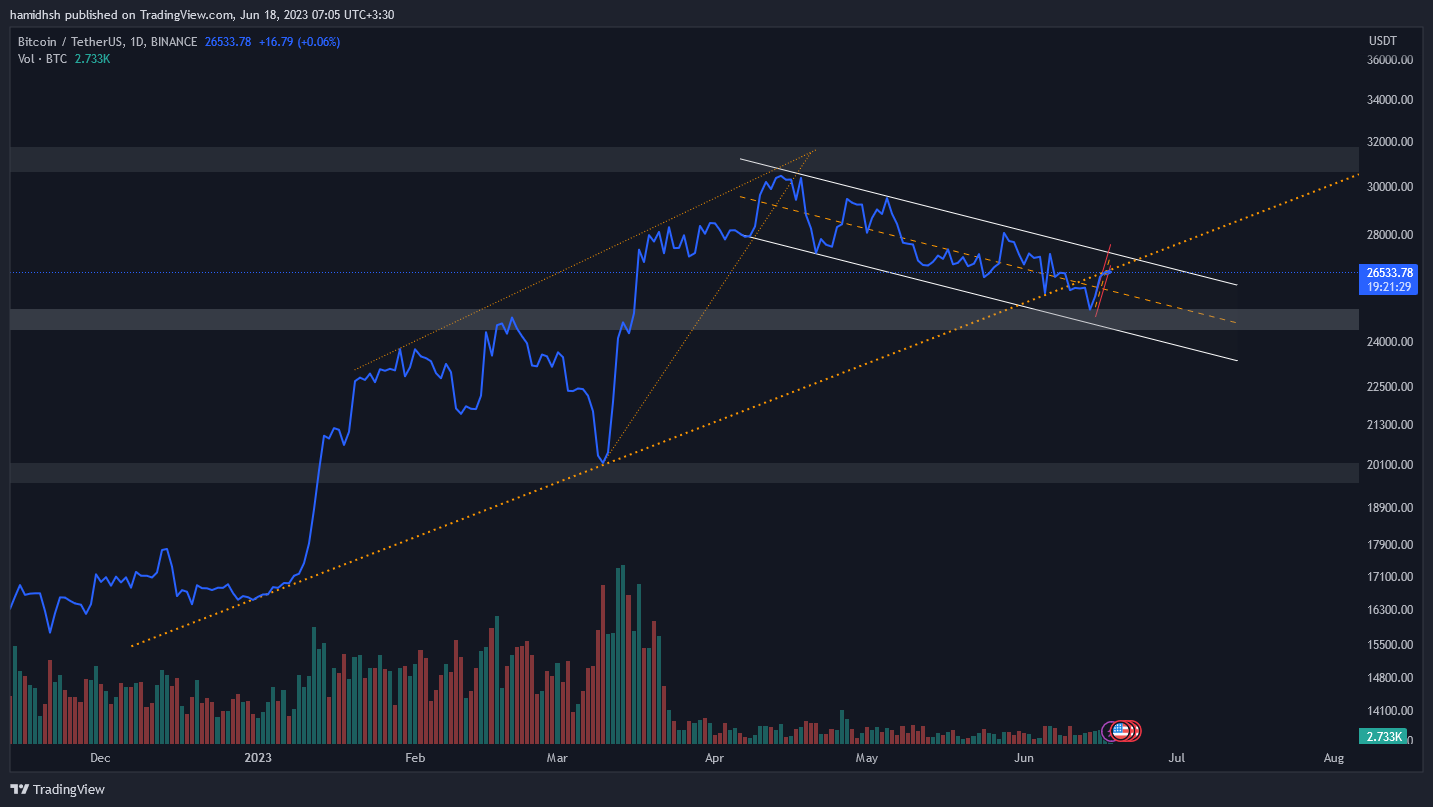1433x807 pixels.
Task: Click the 19:21:29 bar countdown label
Action: point(1389,286)
